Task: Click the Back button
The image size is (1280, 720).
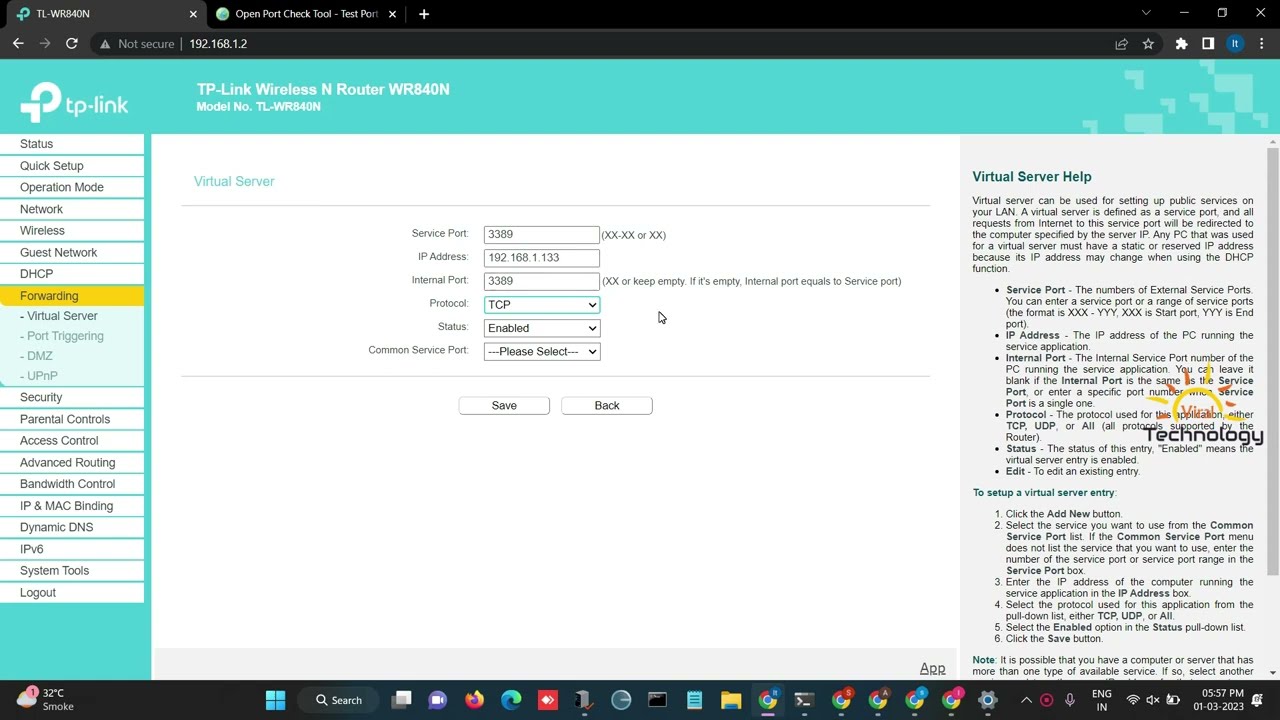Action: pos(607,405)
